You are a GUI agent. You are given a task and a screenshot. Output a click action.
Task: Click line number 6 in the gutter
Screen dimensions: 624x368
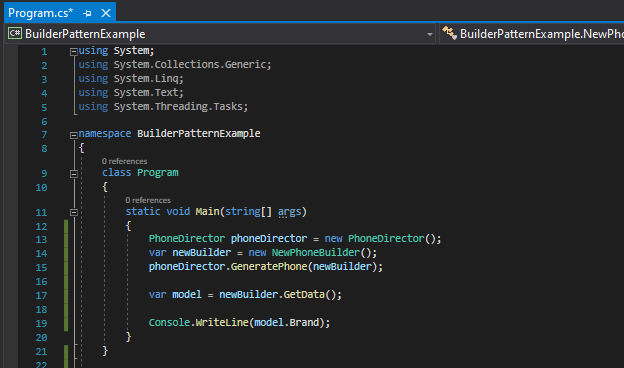44,122
